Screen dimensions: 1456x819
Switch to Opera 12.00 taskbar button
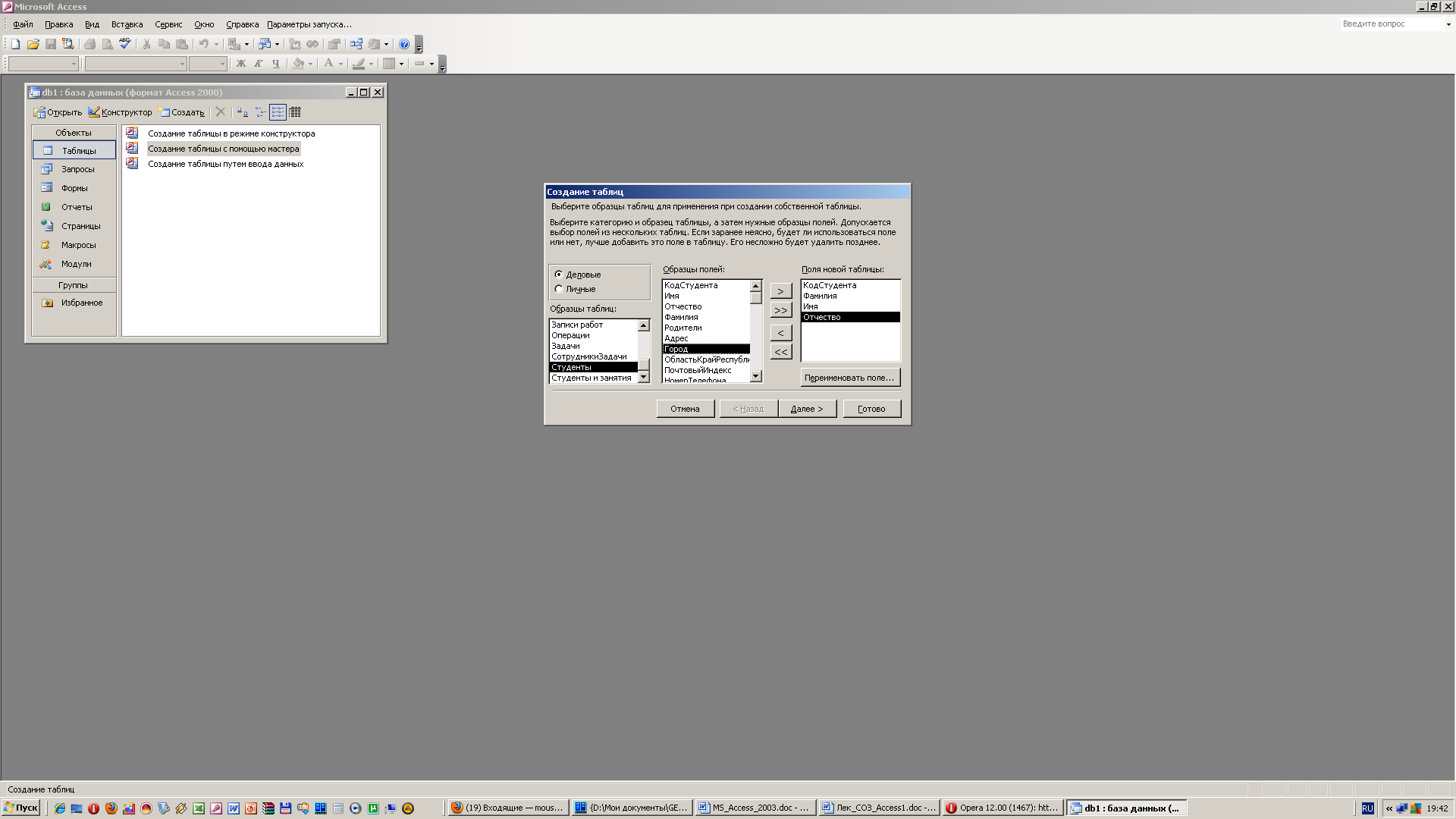click(x=1003, y=808)
